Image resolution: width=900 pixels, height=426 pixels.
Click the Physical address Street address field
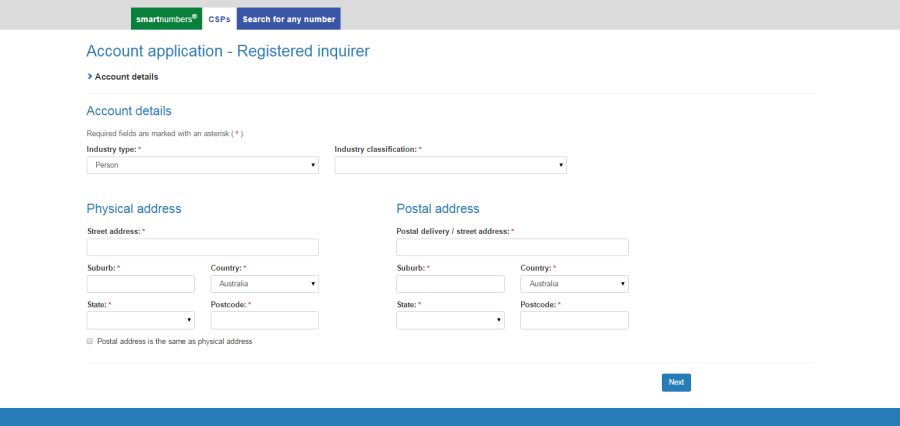203,247
